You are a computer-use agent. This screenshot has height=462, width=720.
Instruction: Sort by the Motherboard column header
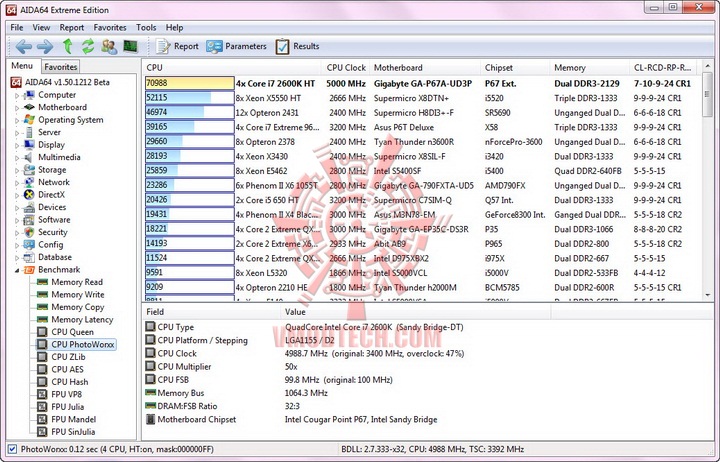425,68
